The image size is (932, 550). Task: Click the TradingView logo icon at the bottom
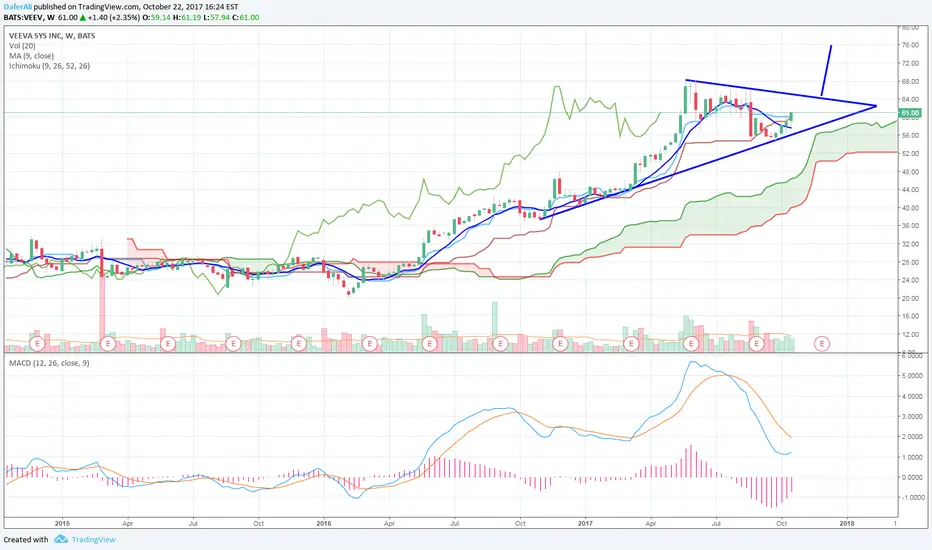[61, 539]
